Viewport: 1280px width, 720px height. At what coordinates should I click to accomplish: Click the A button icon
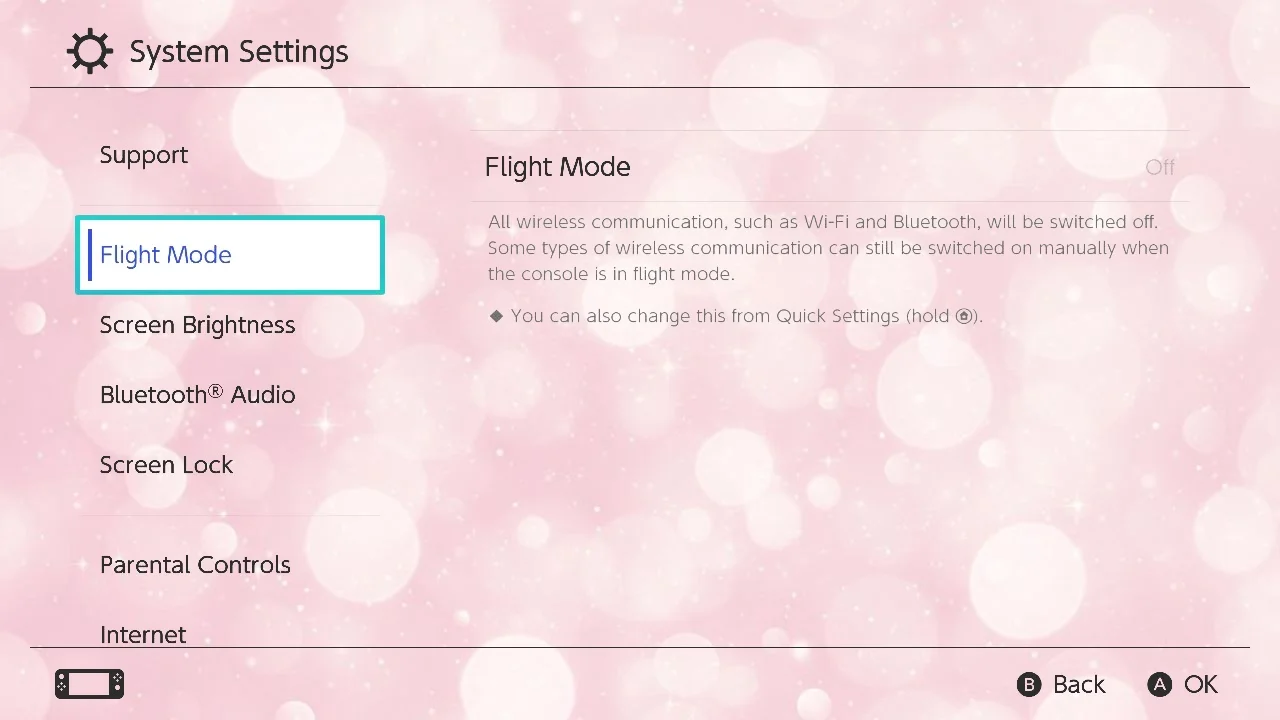(1159, 685)
